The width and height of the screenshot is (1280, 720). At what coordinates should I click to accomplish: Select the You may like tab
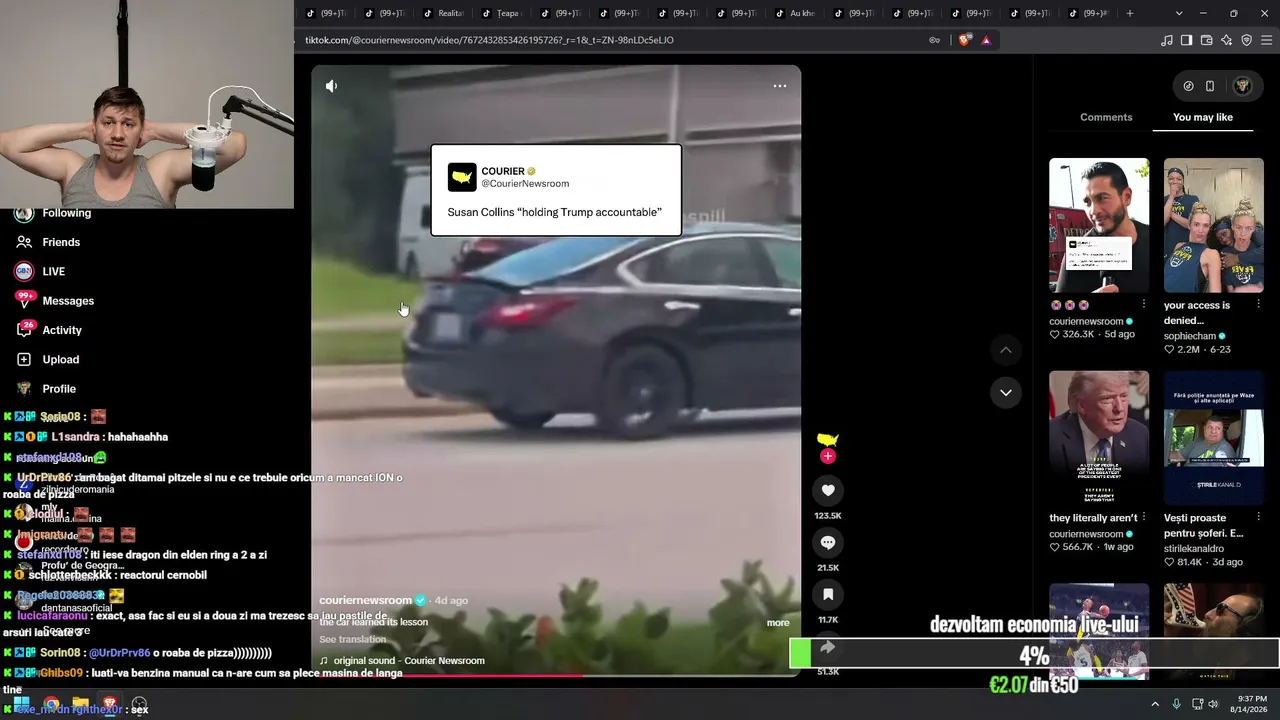pyautogui.click(x=1203, y=117)
